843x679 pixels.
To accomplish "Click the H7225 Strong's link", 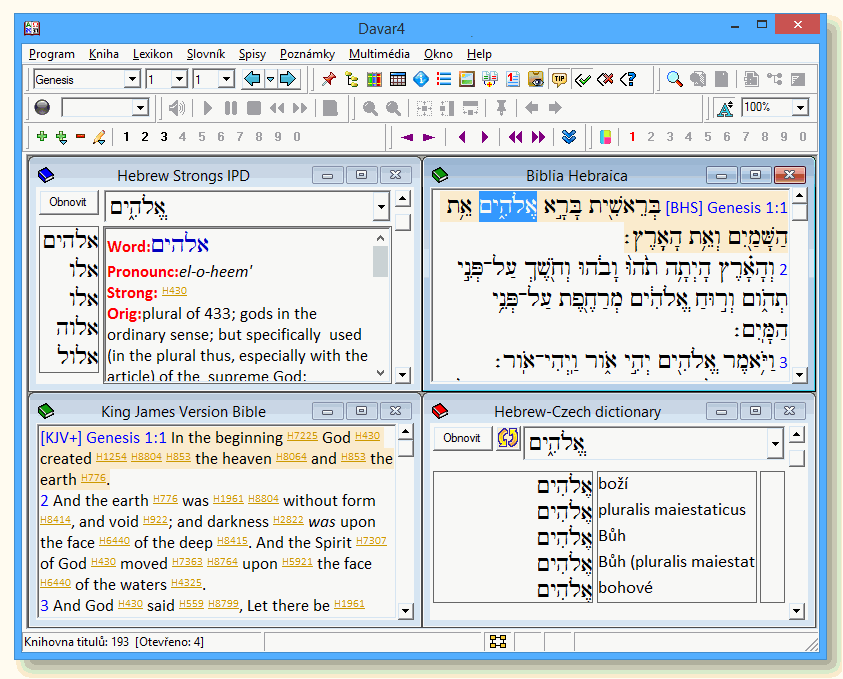I will pyautogui.click(x=303, y=437).
